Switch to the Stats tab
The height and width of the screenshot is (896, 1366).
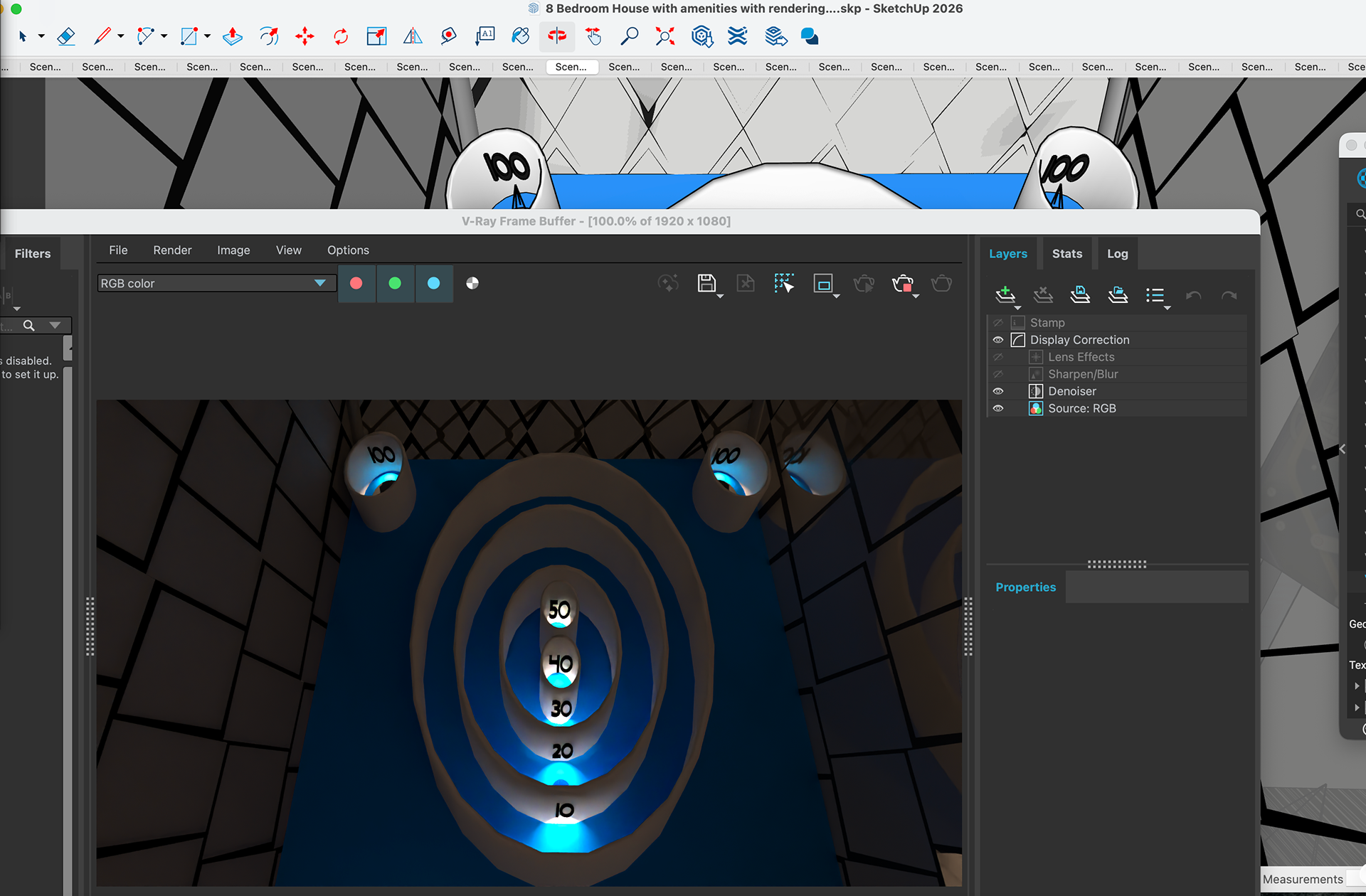point(1066,254)
